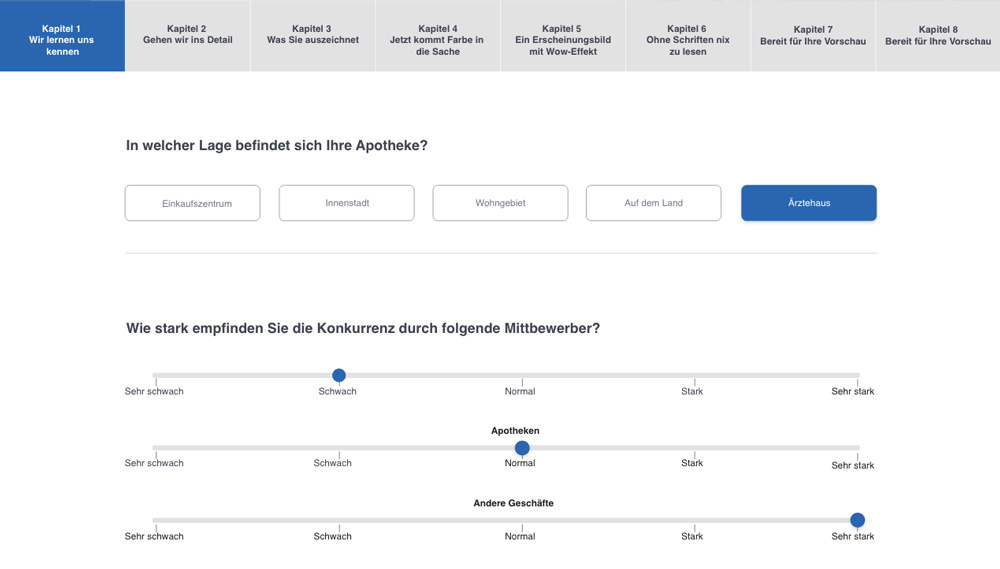This screenshot has width=1000, height=569.
Task: Click the Apotheken slider handle at Normal
Action: [522, 448]
